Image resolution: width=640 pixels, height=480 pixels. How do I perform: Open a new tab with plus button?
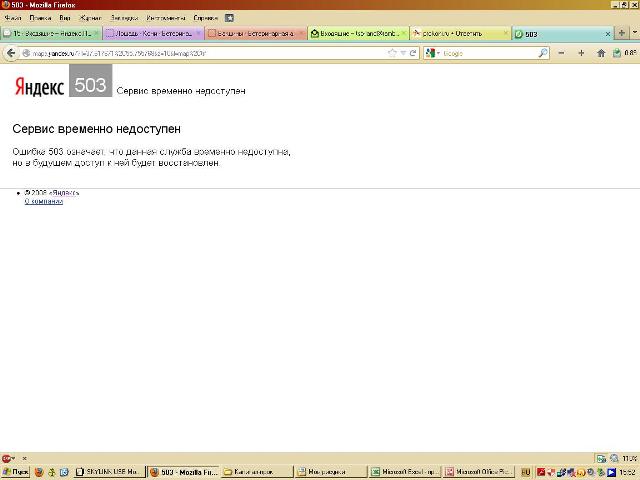pyautogui.click(x=622, y=33)
